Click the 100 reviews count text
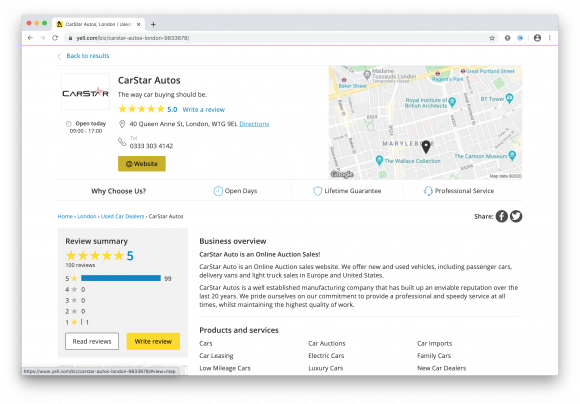580x404 pixels. point(80,265)
